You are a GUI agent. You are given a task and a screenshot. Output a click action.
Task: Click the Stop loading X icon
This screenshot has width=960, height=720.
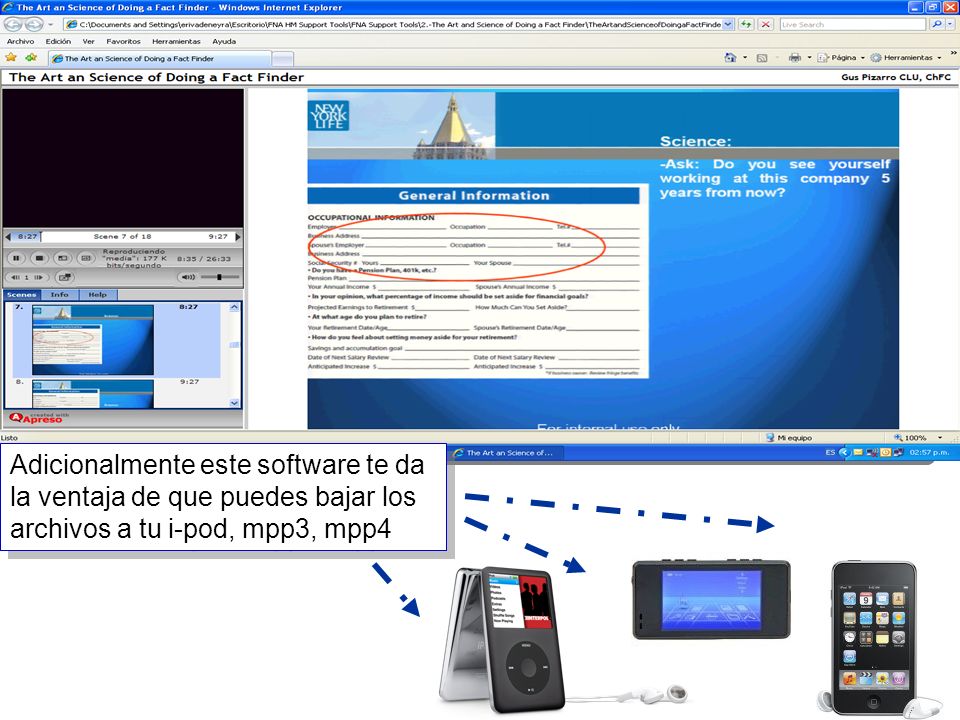click(765, 24)
